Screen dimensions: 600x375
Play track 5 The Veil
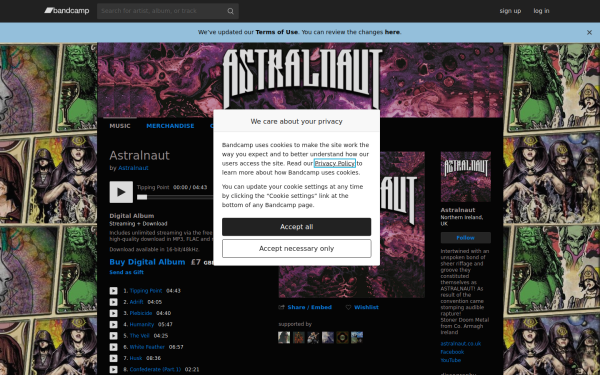[114, 336]
